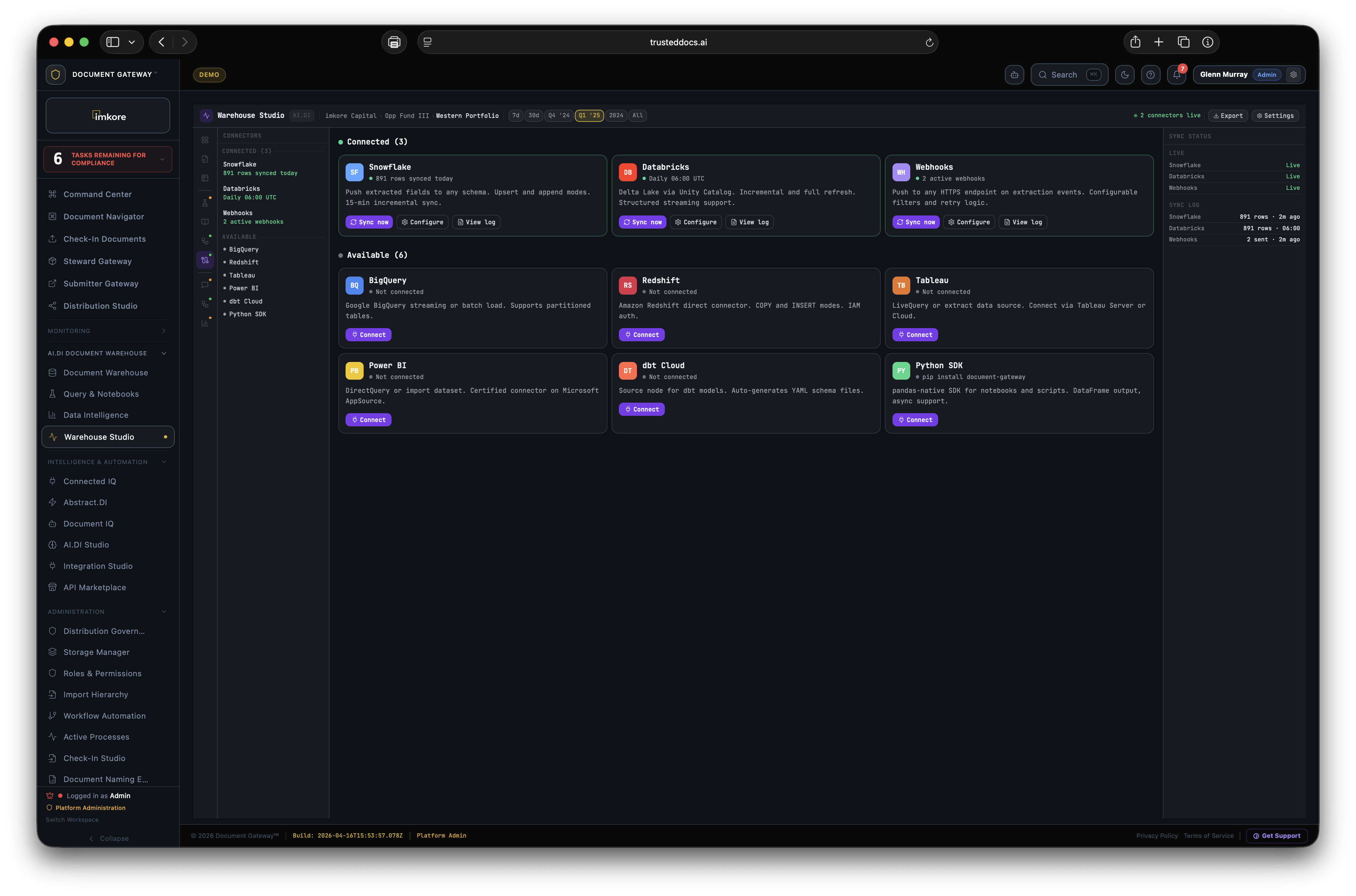
Task: Click the dbt Cloud DT badge icon
Action: [x=627, y=370]
